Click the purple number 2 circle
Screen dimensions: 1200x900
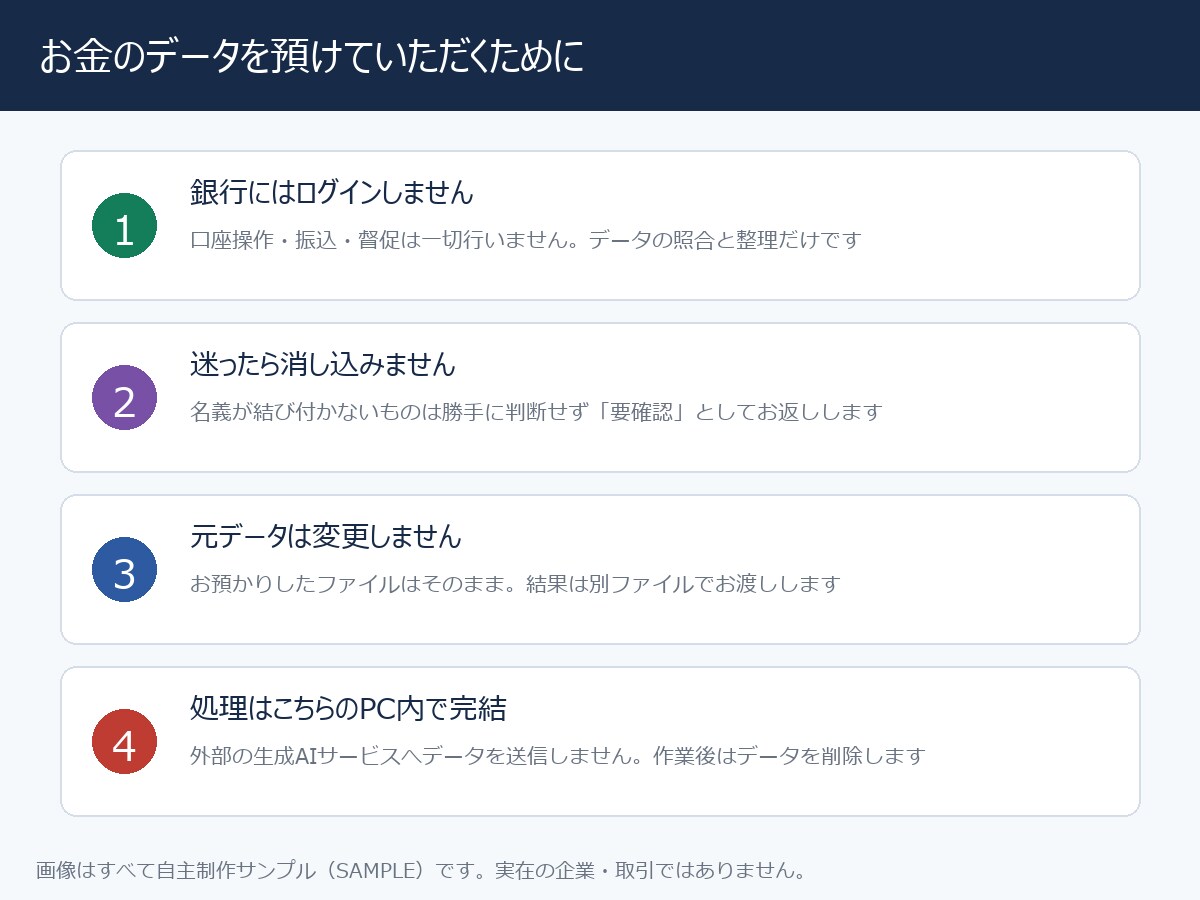point(124,398)
